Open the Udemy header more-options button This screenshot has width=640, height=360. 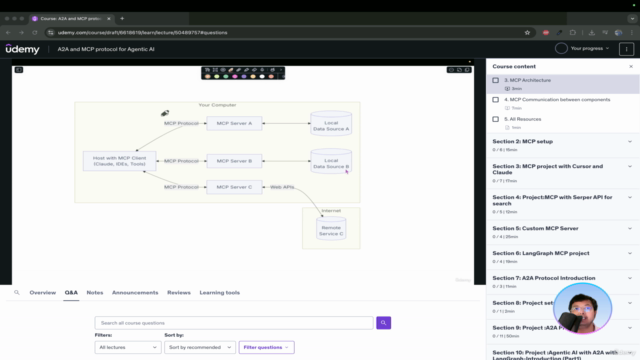click(626, 49)
